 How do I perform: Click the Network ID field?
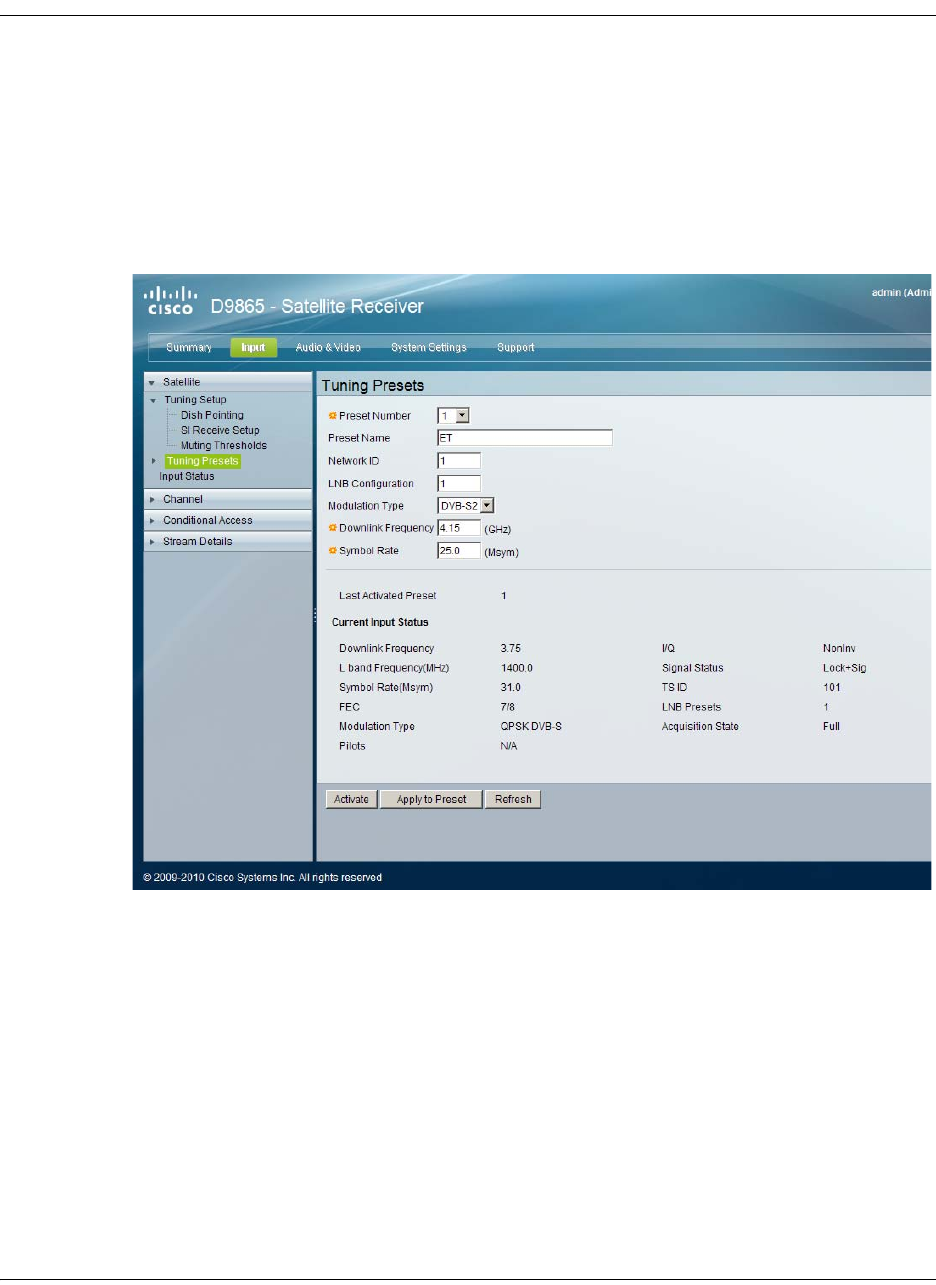coord(459,460)
